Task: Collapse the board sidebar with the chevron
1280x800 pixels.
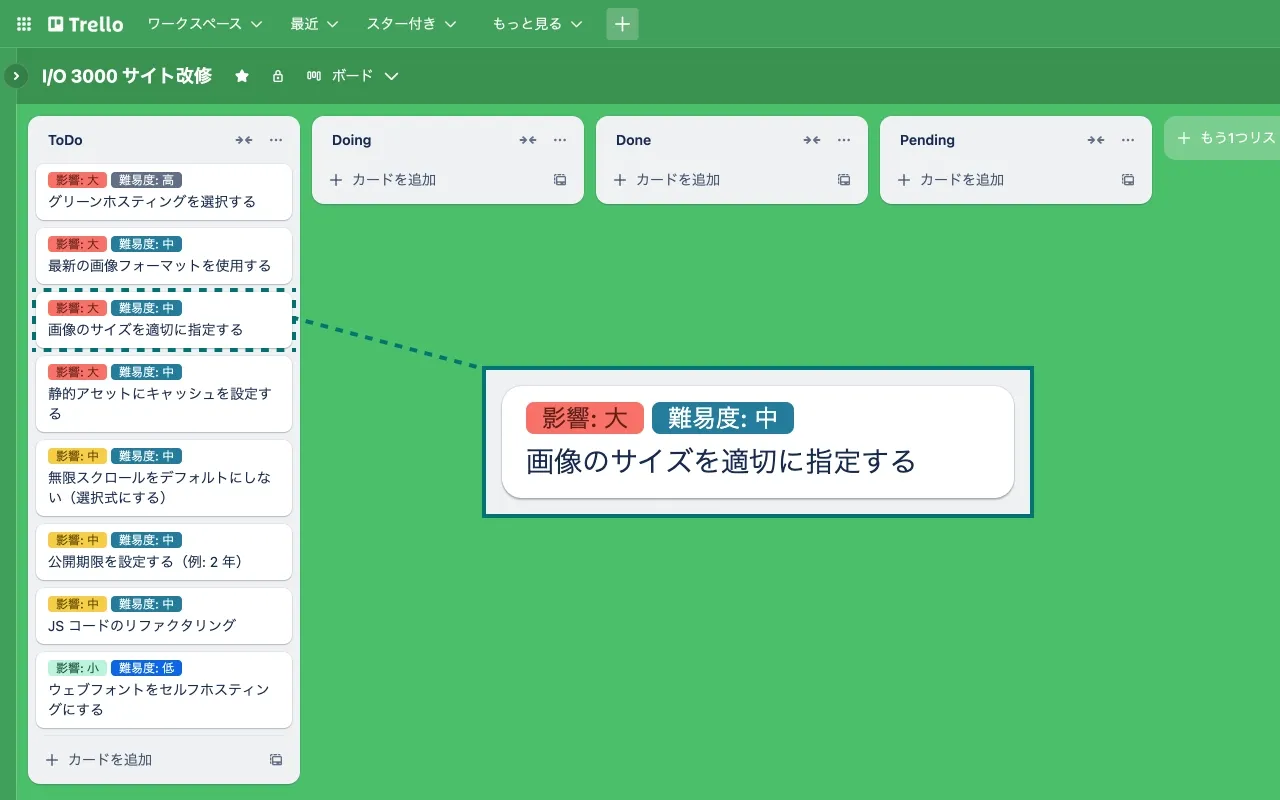Action: tap(16, 75)
